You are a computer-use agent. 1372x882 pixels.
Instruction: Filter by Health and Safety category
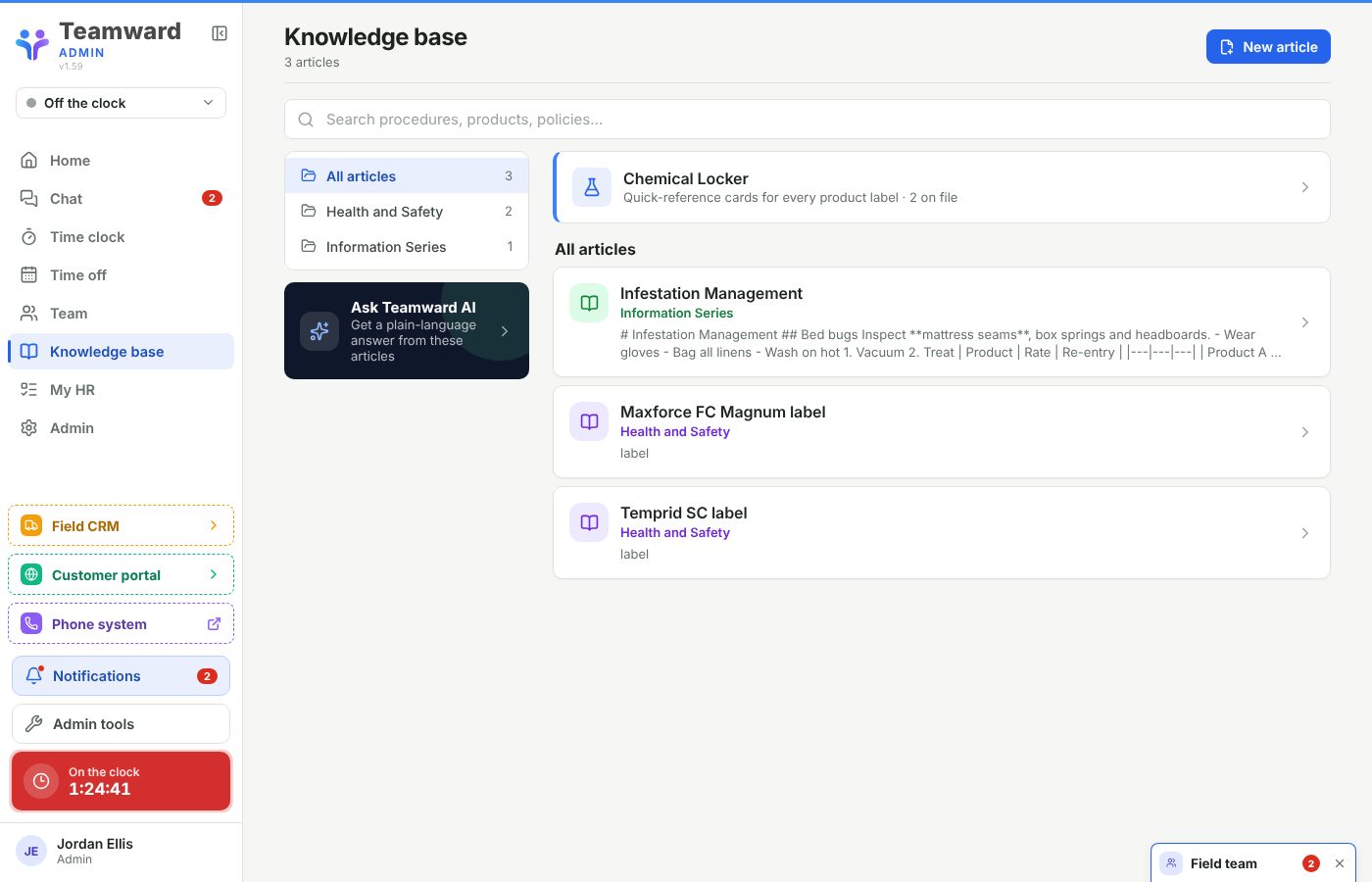[x=407, y=211]
